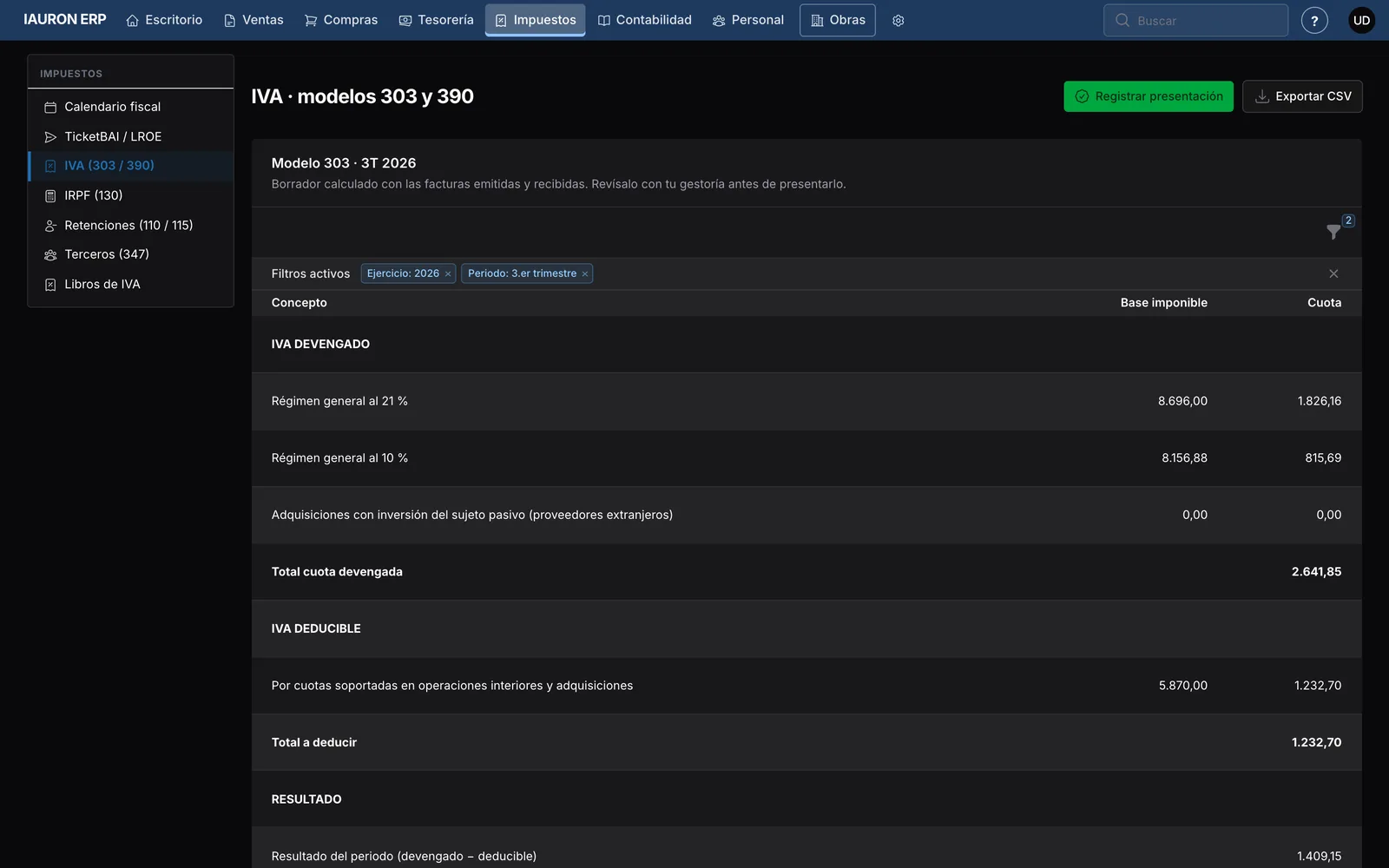Open Libros de IVA in the sidebar
Screen dimensions: 1389x868
pyautogui.click(x=131, y=284)
